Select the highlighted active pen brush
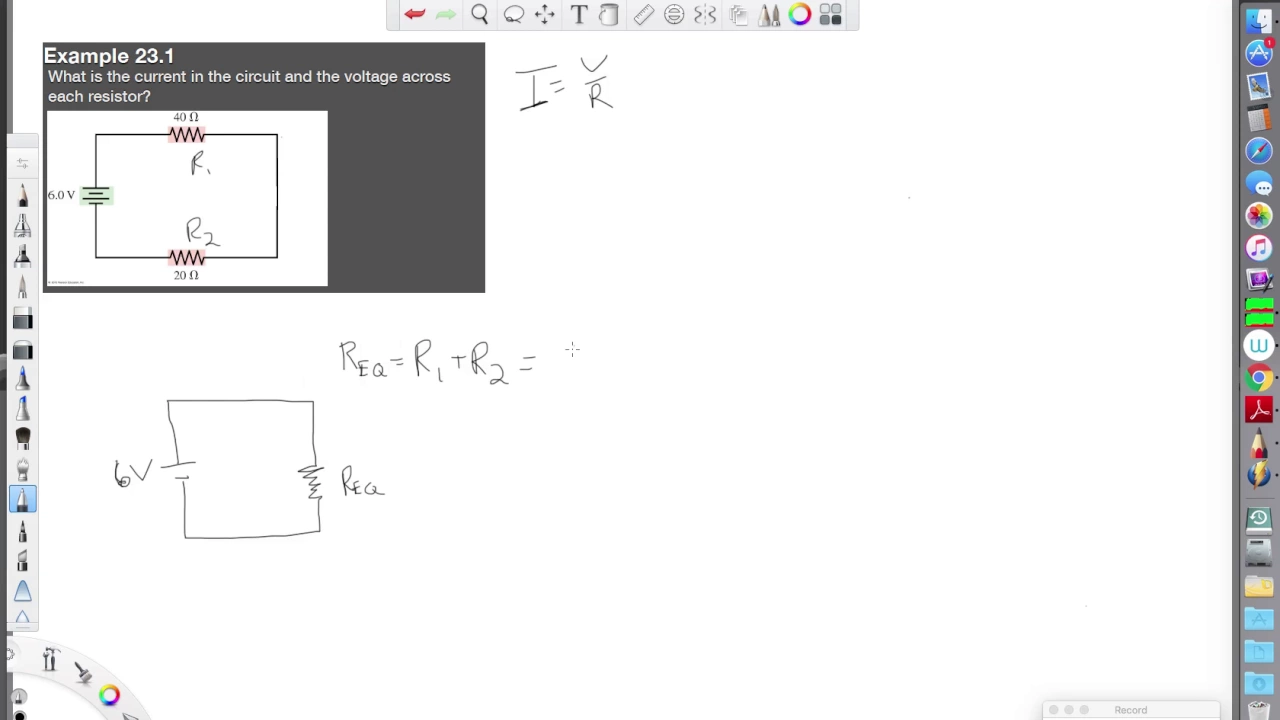The image size is (1280, 720). click(x=22, y=499)
